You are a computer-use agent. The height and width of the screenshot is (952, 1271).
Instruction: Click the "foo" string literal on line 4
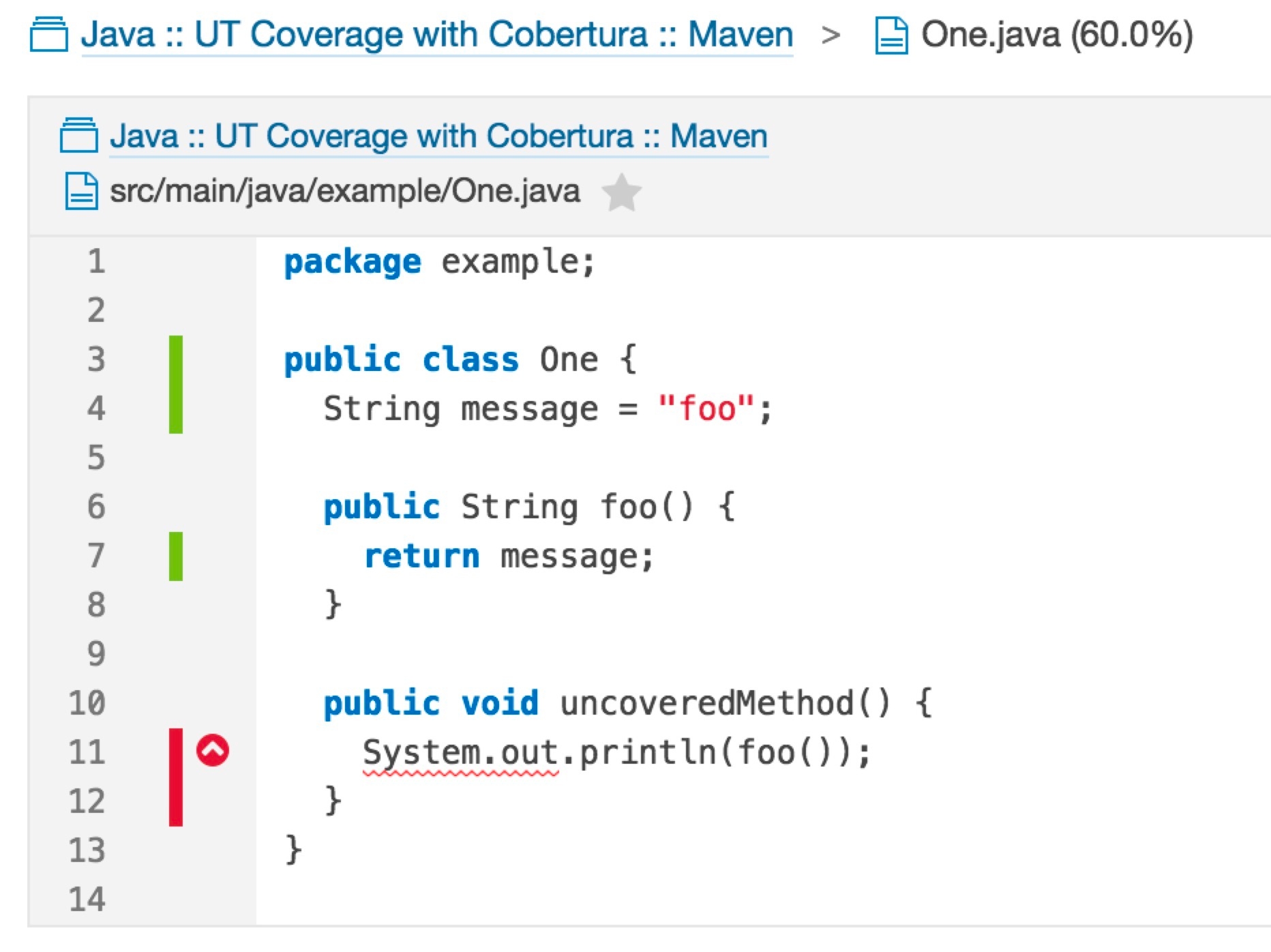(x=706, y=409)
